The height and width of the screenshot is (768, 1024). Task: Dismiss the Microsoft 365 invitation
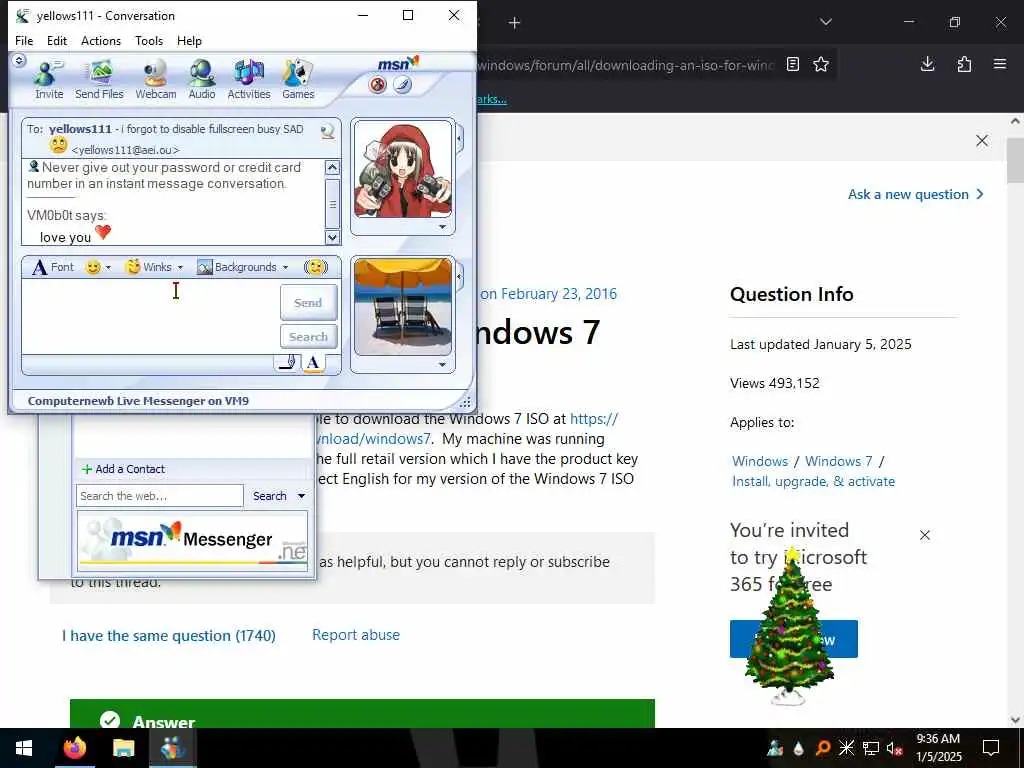pos(925,535)
